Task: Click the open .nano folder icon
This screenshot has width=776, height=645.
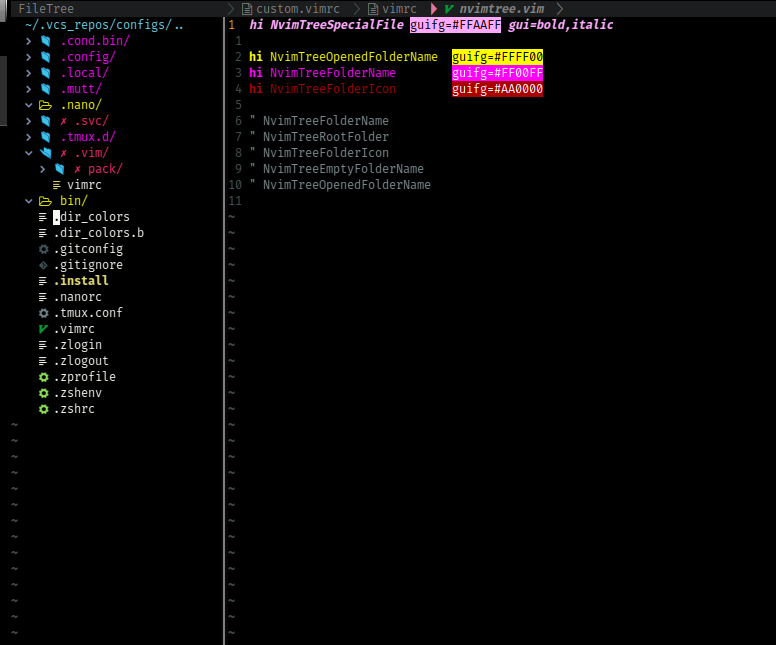Action: click(x=46, y=105)
